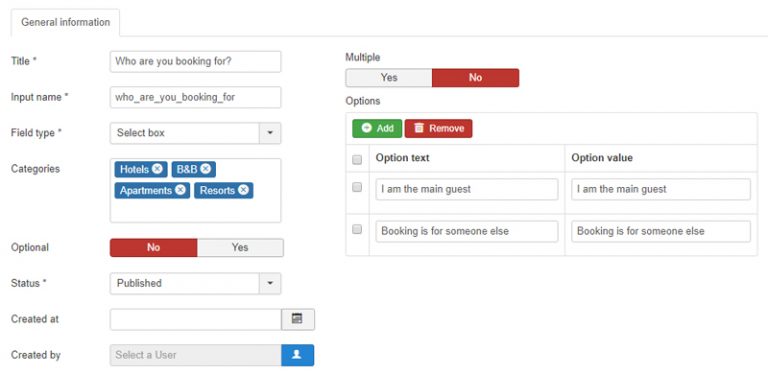Open the Created at calendar picker
The image size is (768, 374).
click(x=298, y=319)
